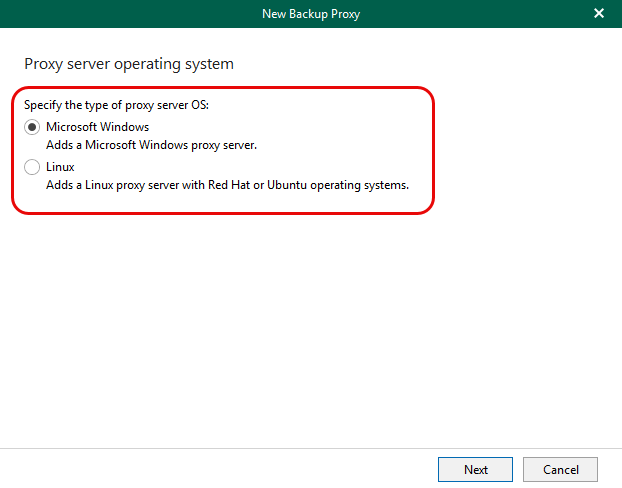Click the 'New Backup Proxy' title text
This screenshot has height=488, width=622.
pos(311,13)
